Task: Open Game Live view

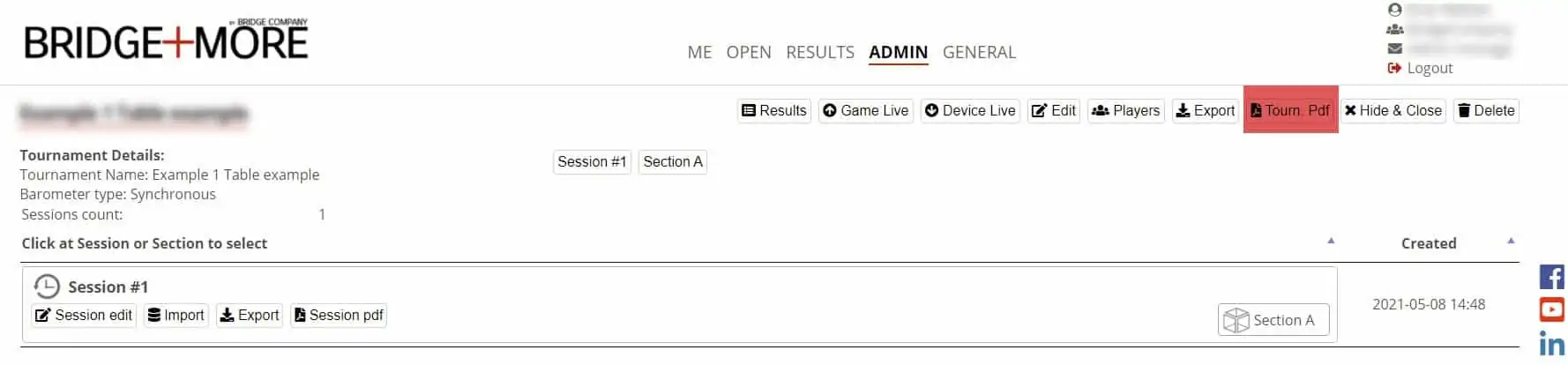Action: [x=865, y=110]
